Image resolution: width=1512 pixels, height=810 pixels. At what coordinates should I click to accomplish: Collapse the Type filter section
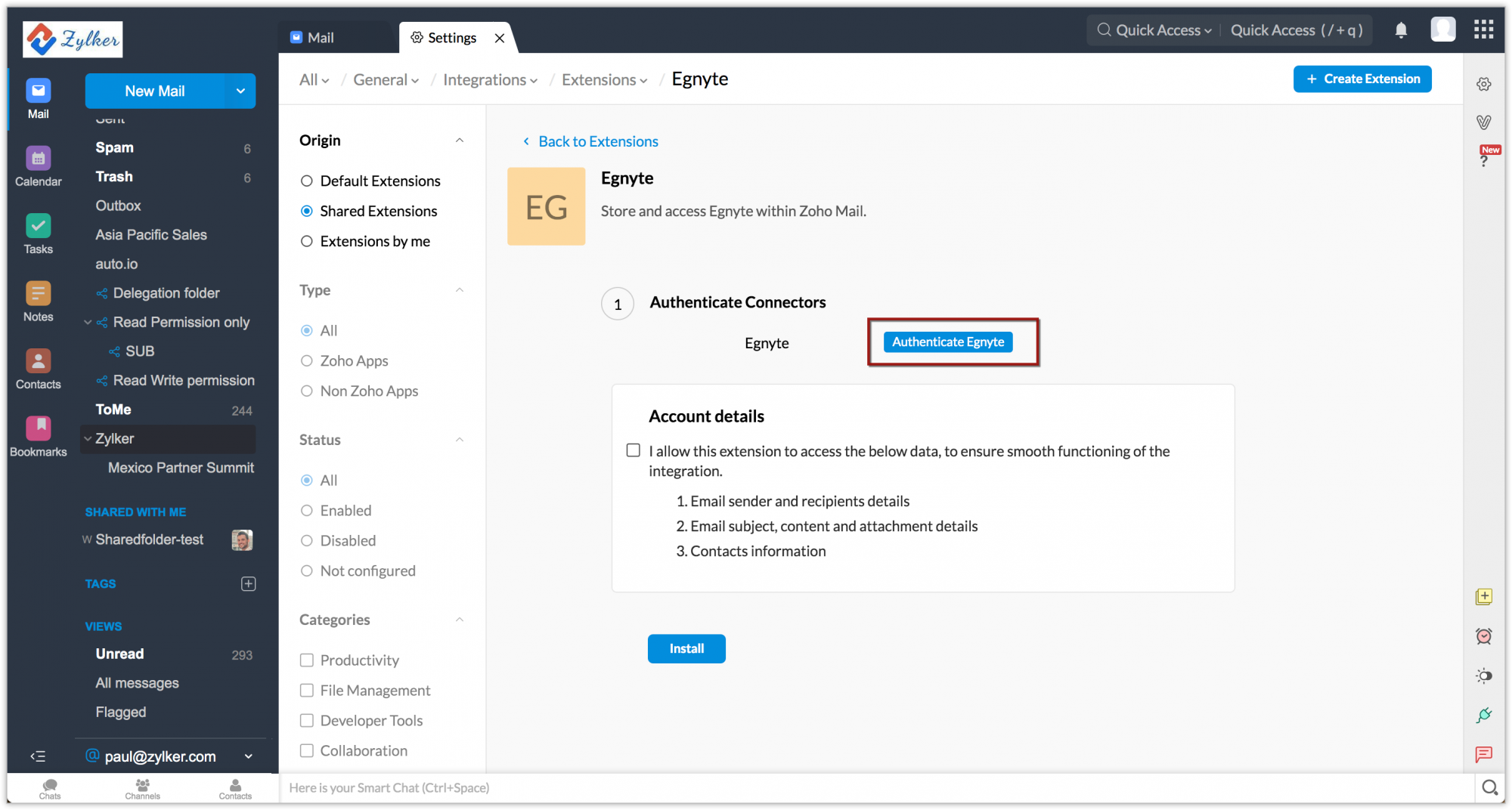[x=460, y=290]
